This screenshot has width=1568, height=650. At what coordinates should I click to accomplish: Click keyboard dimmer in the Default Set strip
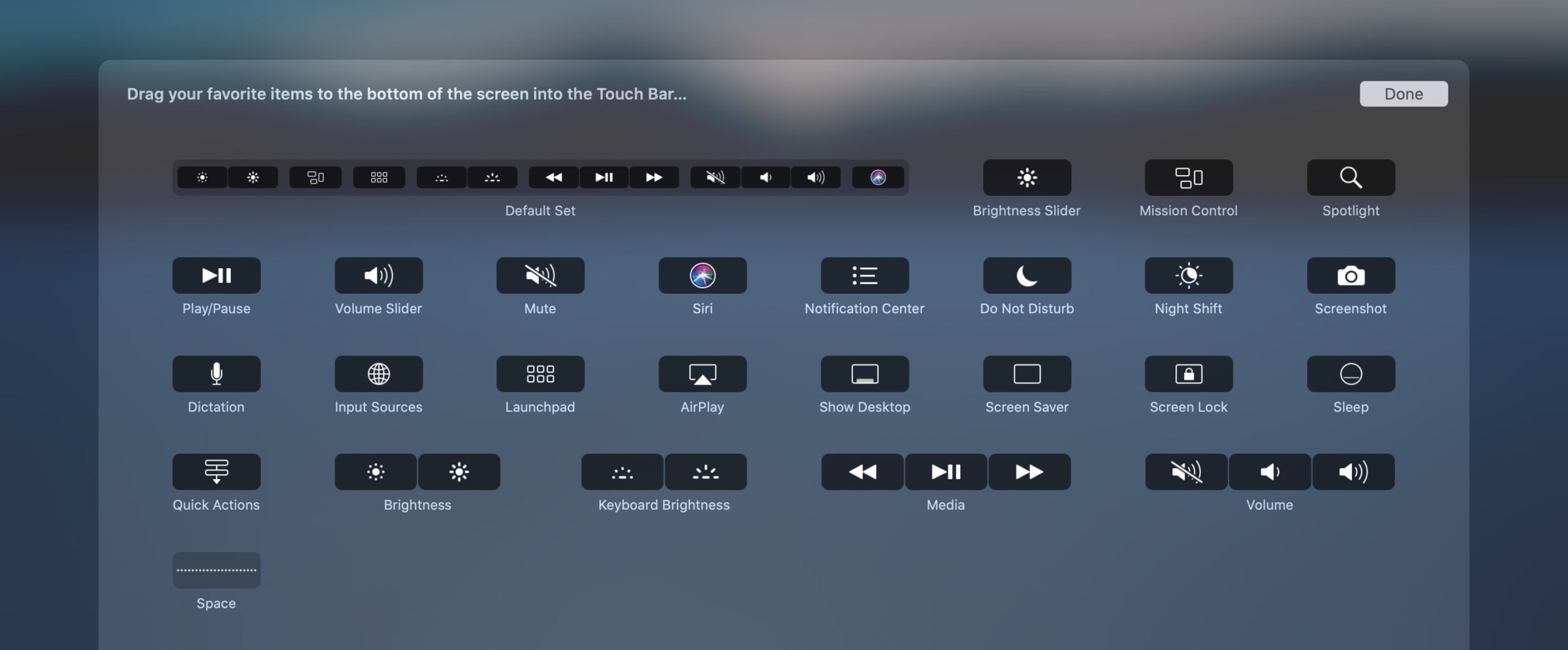pos(442,177)
